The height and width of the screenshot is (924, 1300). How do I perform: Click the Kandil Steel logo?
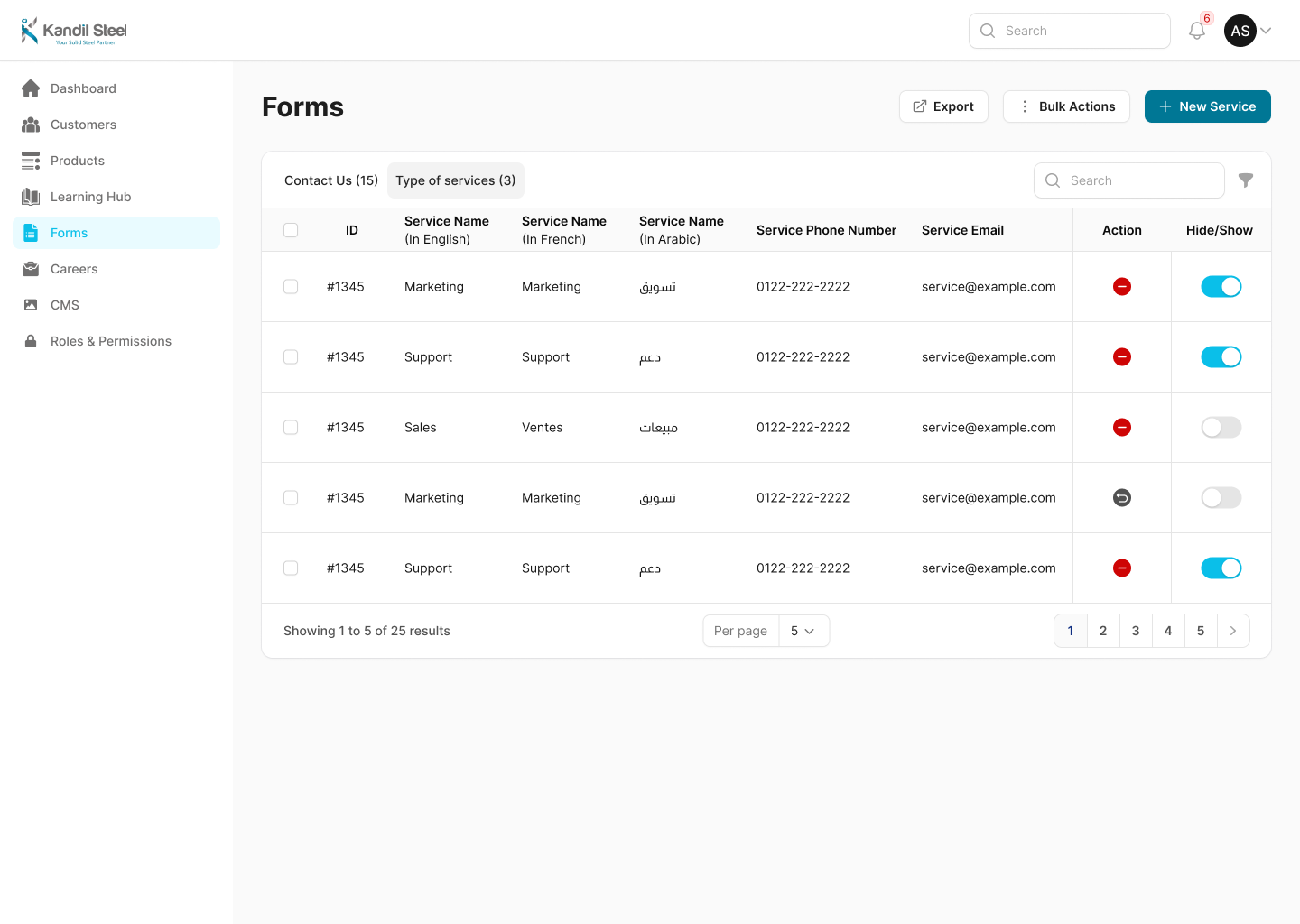(74, 31)
